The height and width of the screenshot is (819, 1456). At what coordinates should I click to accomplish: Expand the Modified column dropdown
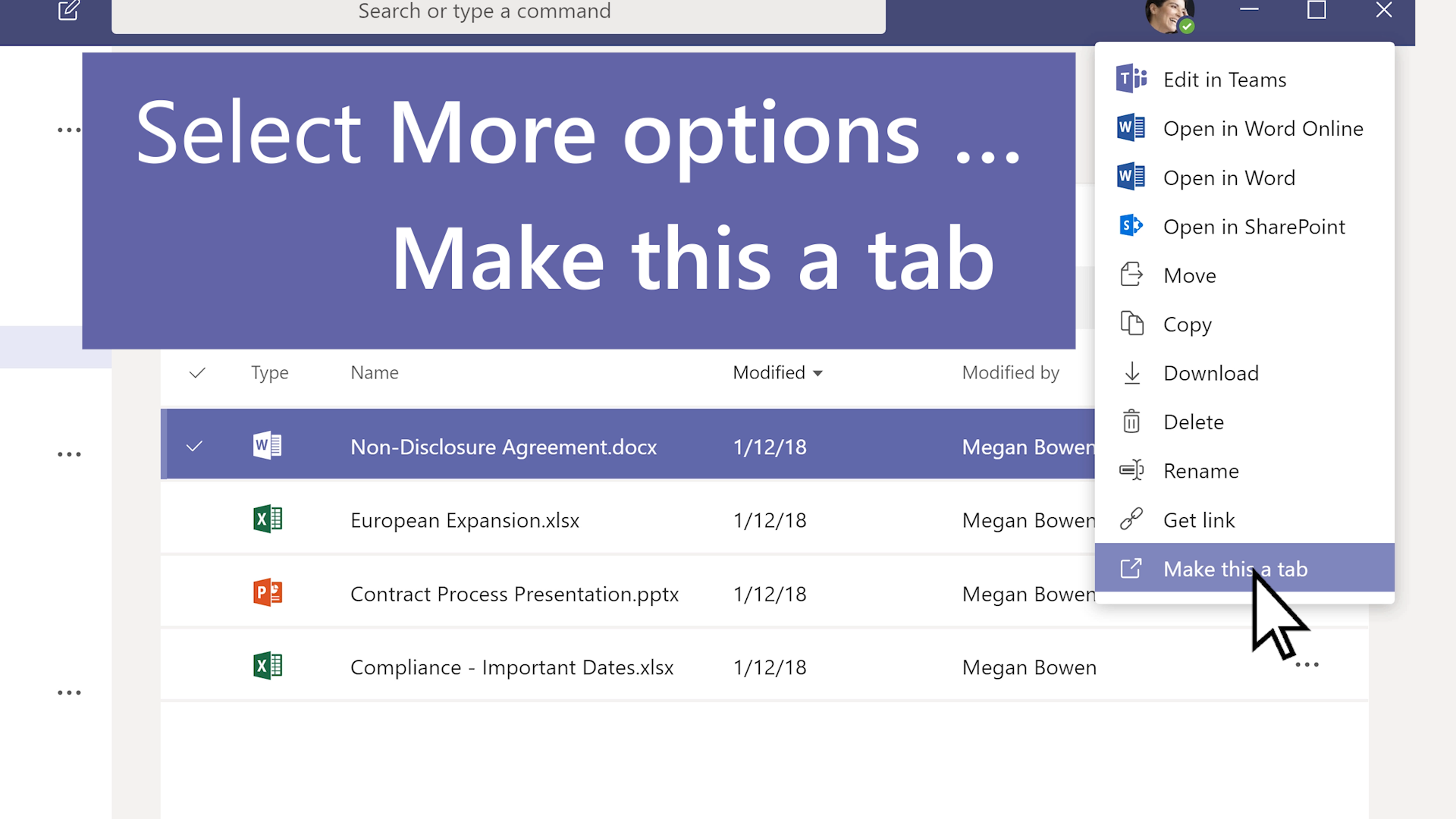pyautogui.click(x=819, y=373)
